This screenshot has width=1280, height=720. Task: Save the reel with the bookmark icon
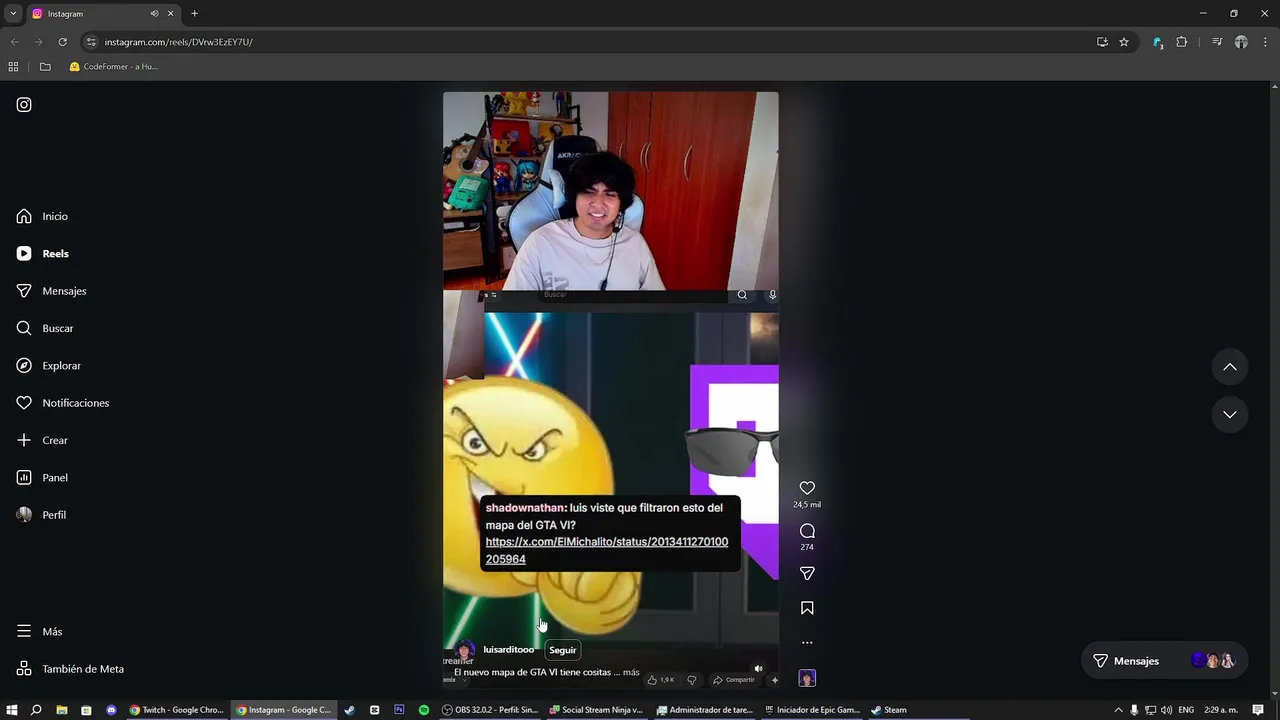point(807,608)
